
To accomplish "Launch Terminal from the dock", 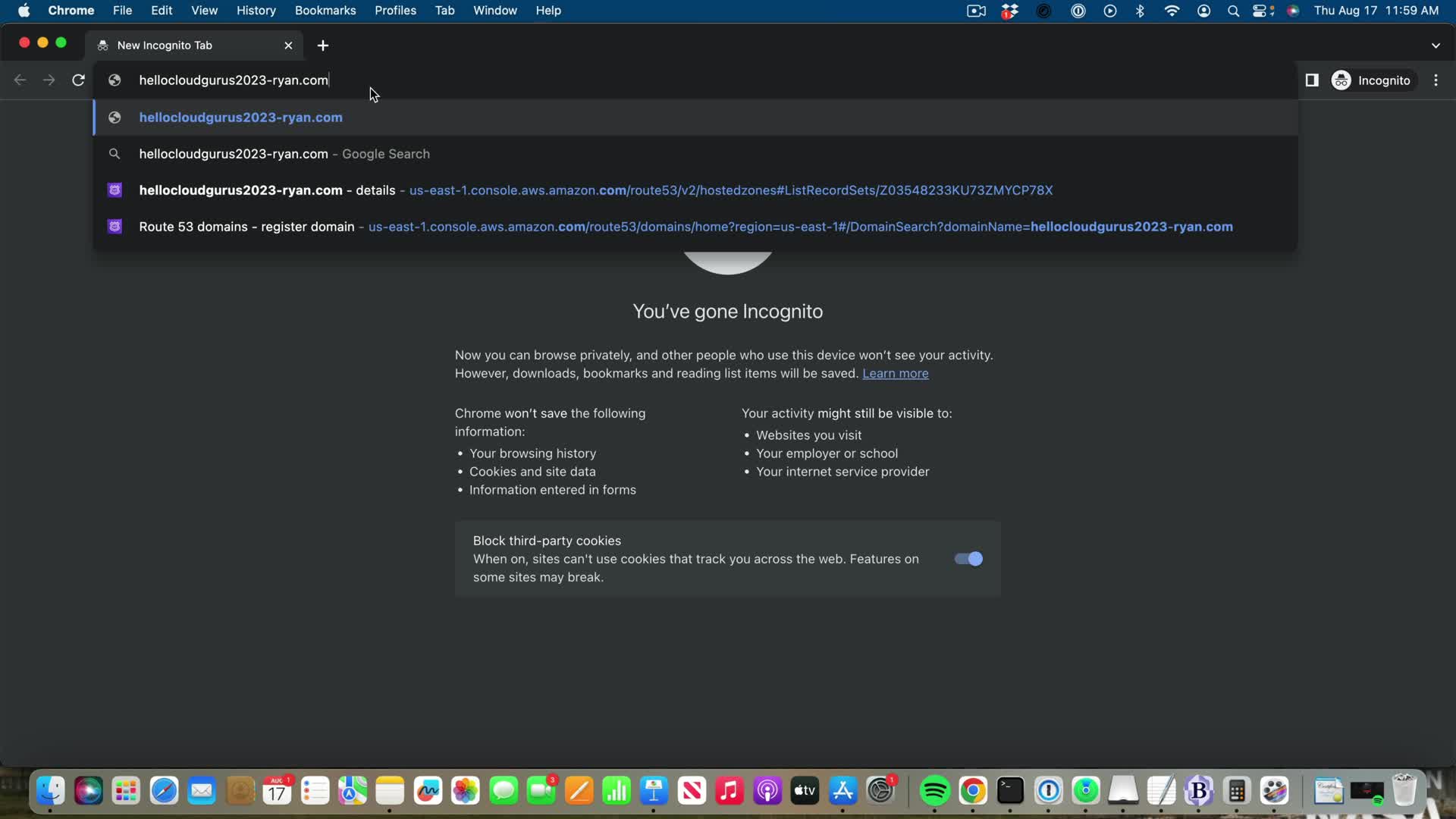I will pos(1010,791).
